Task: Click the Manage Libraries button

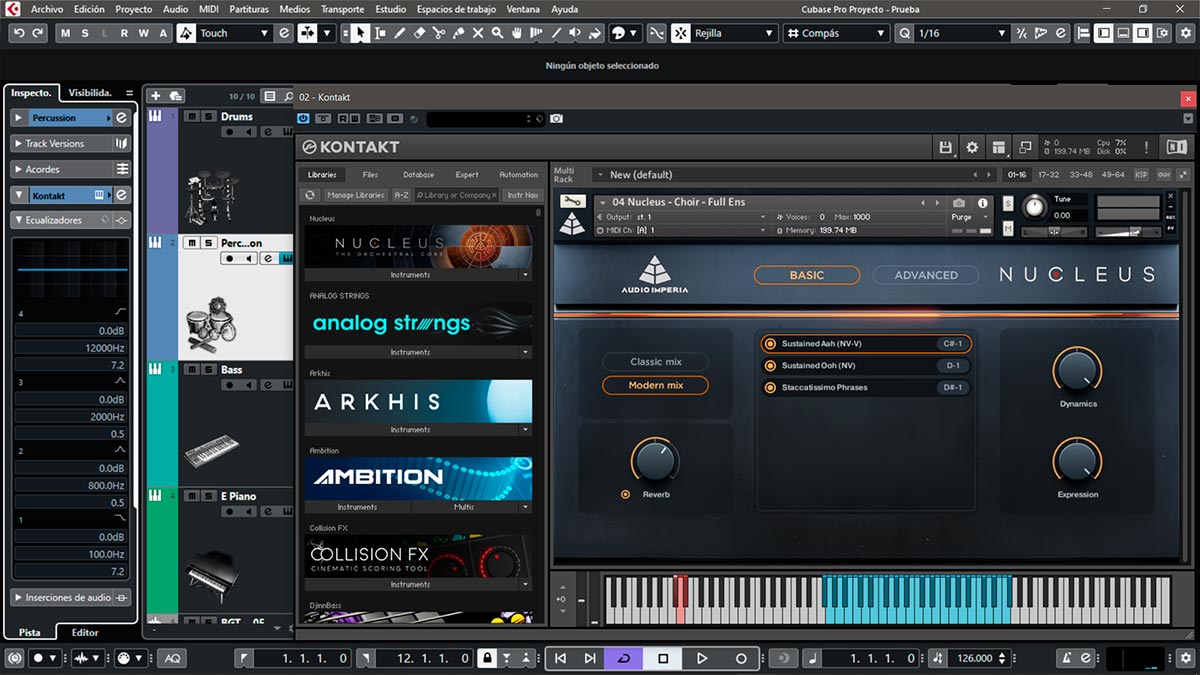Action: pos(356,195)
